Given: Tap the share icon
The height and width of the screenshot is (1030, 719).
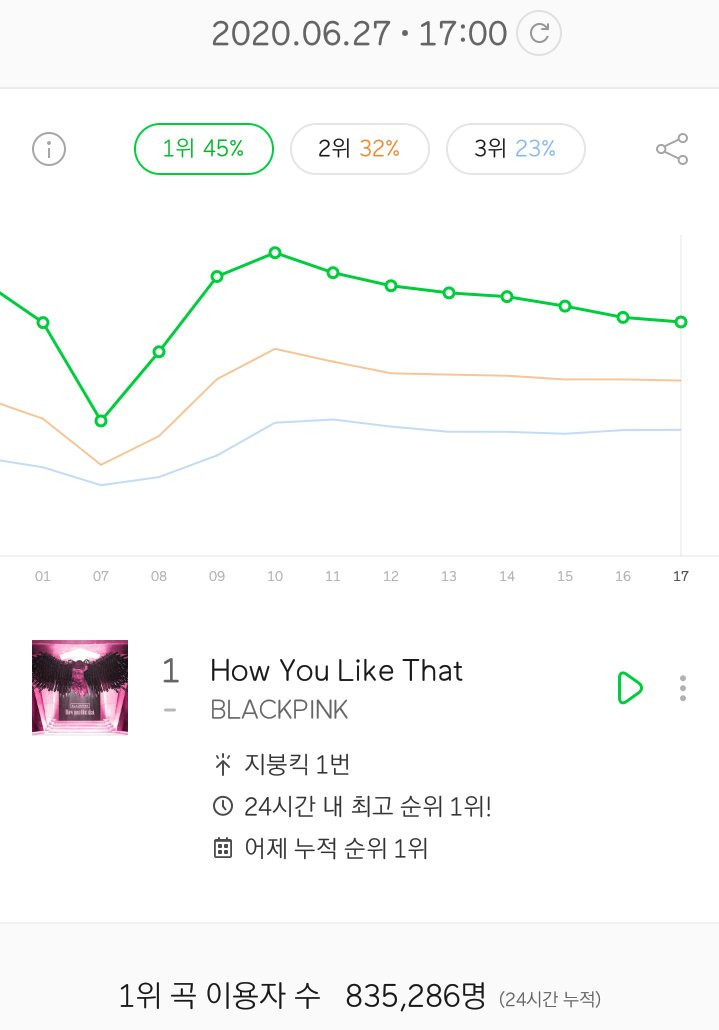Looking at the screenshot, I should click(x=672, y=149).
